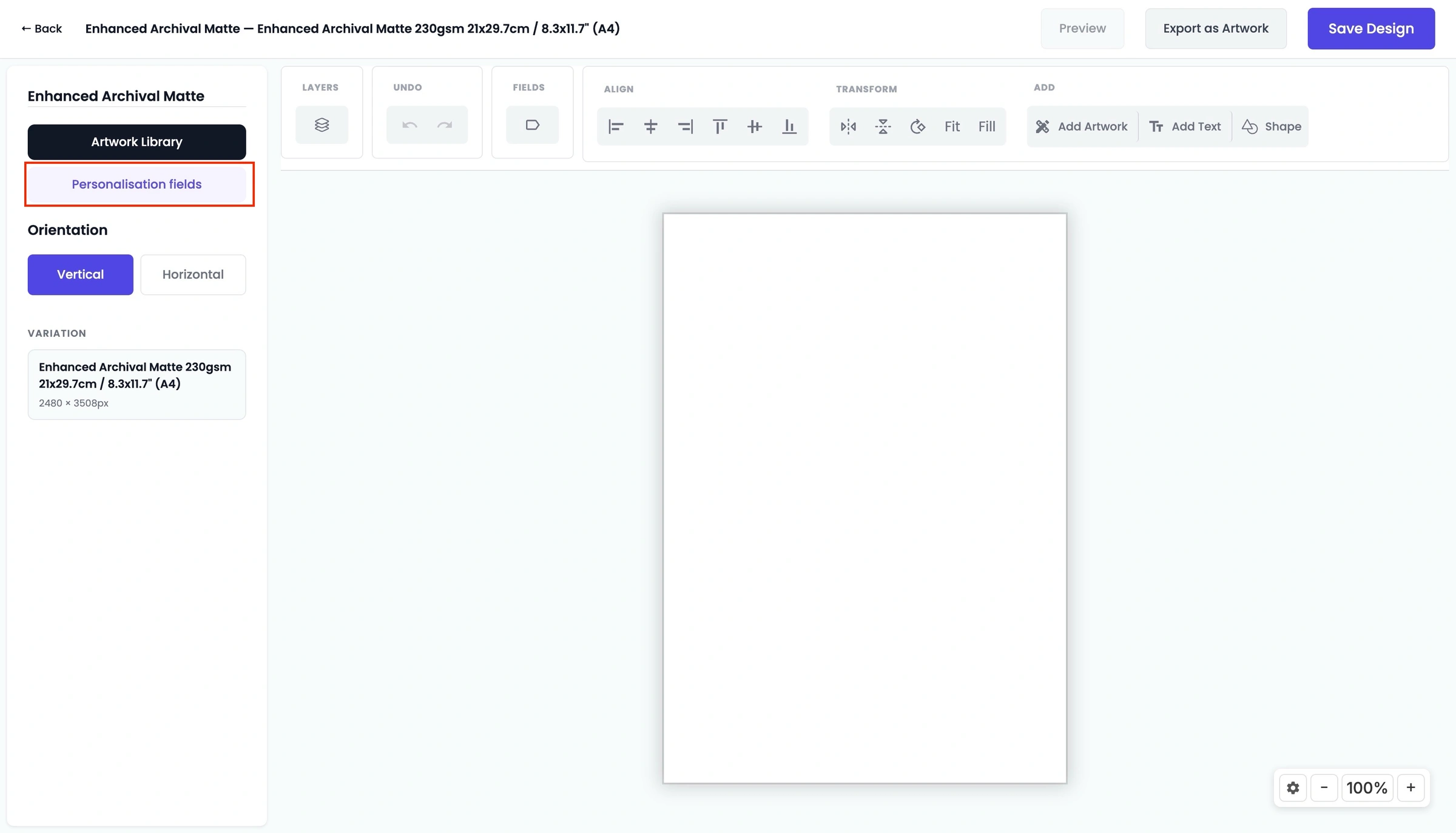1456x833 pixels.
Task: Select Vertical orientation
Action: [80, 274]
